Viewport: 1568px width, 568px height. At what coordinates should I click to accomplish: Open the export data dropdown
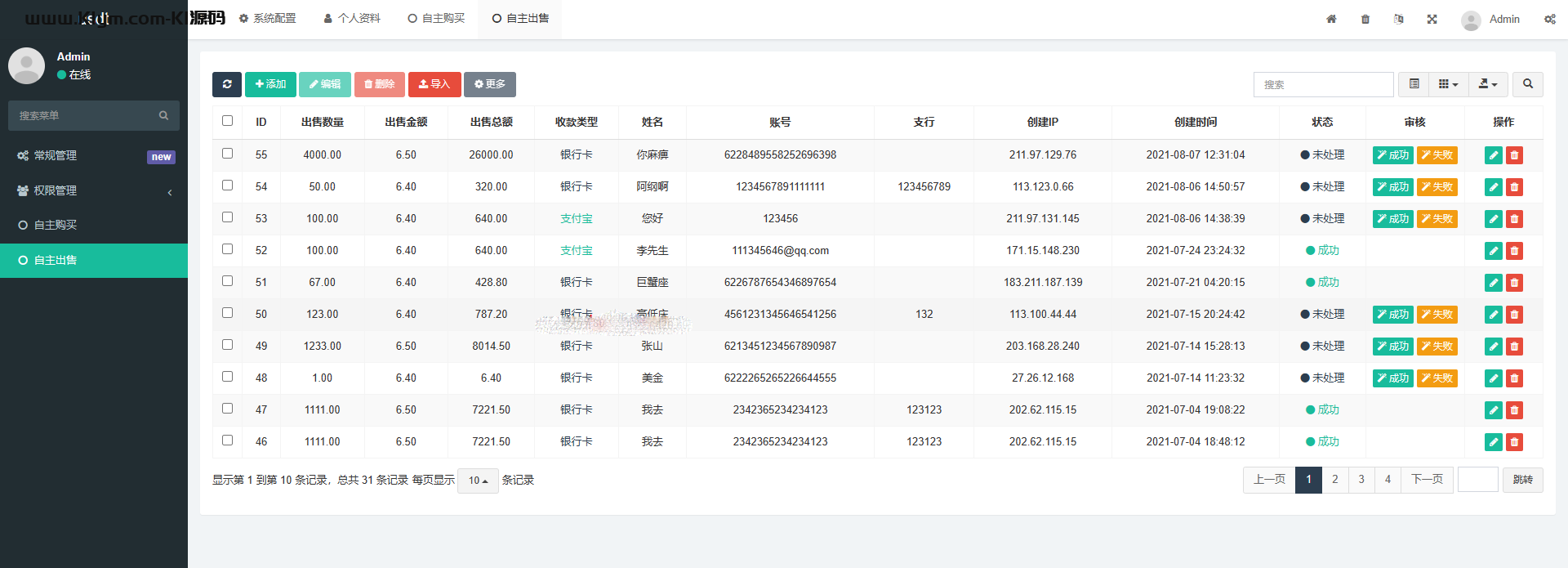(x=1488, y=84)
